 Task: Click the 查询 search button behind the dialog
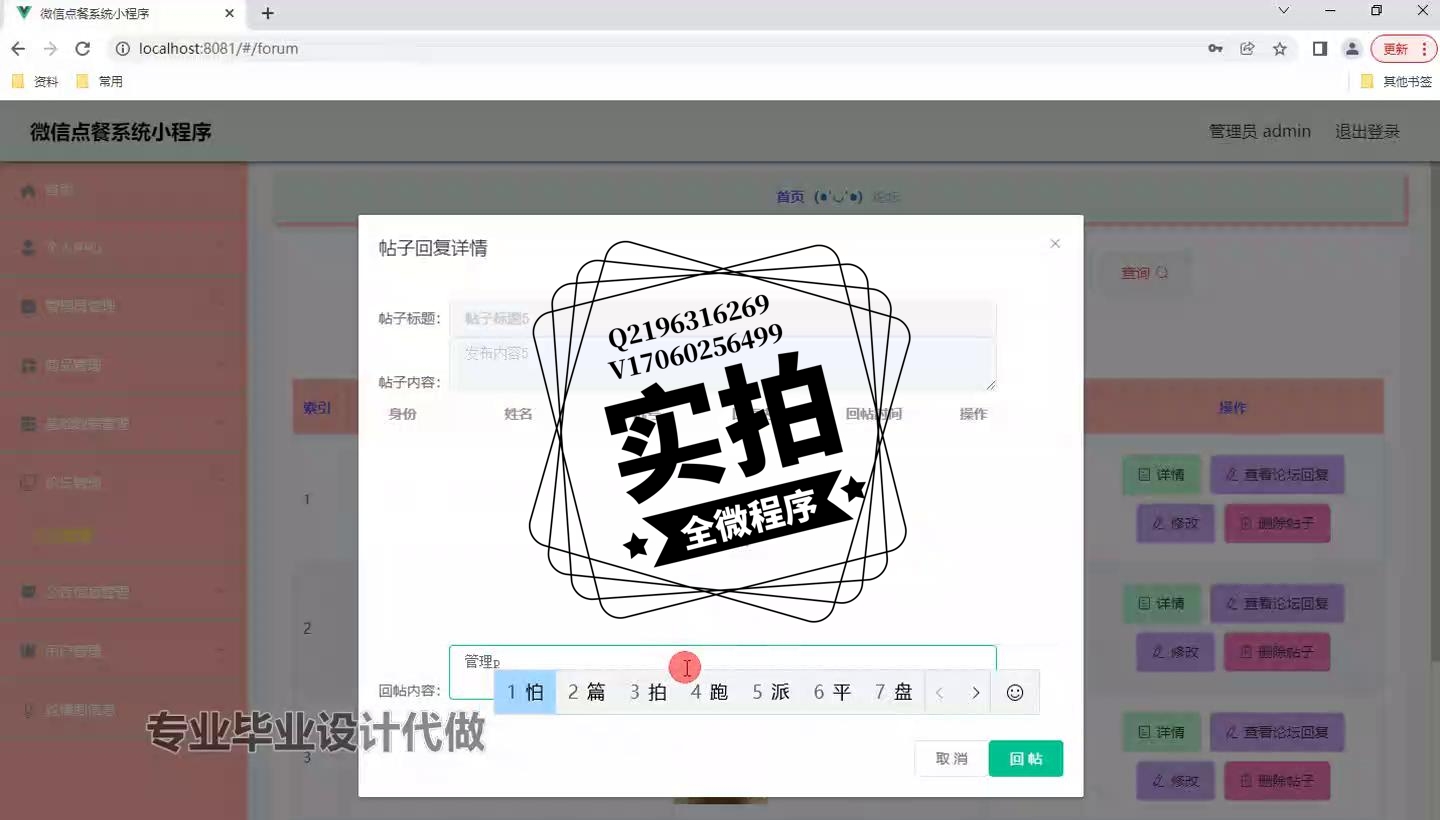coord(1144,272)
